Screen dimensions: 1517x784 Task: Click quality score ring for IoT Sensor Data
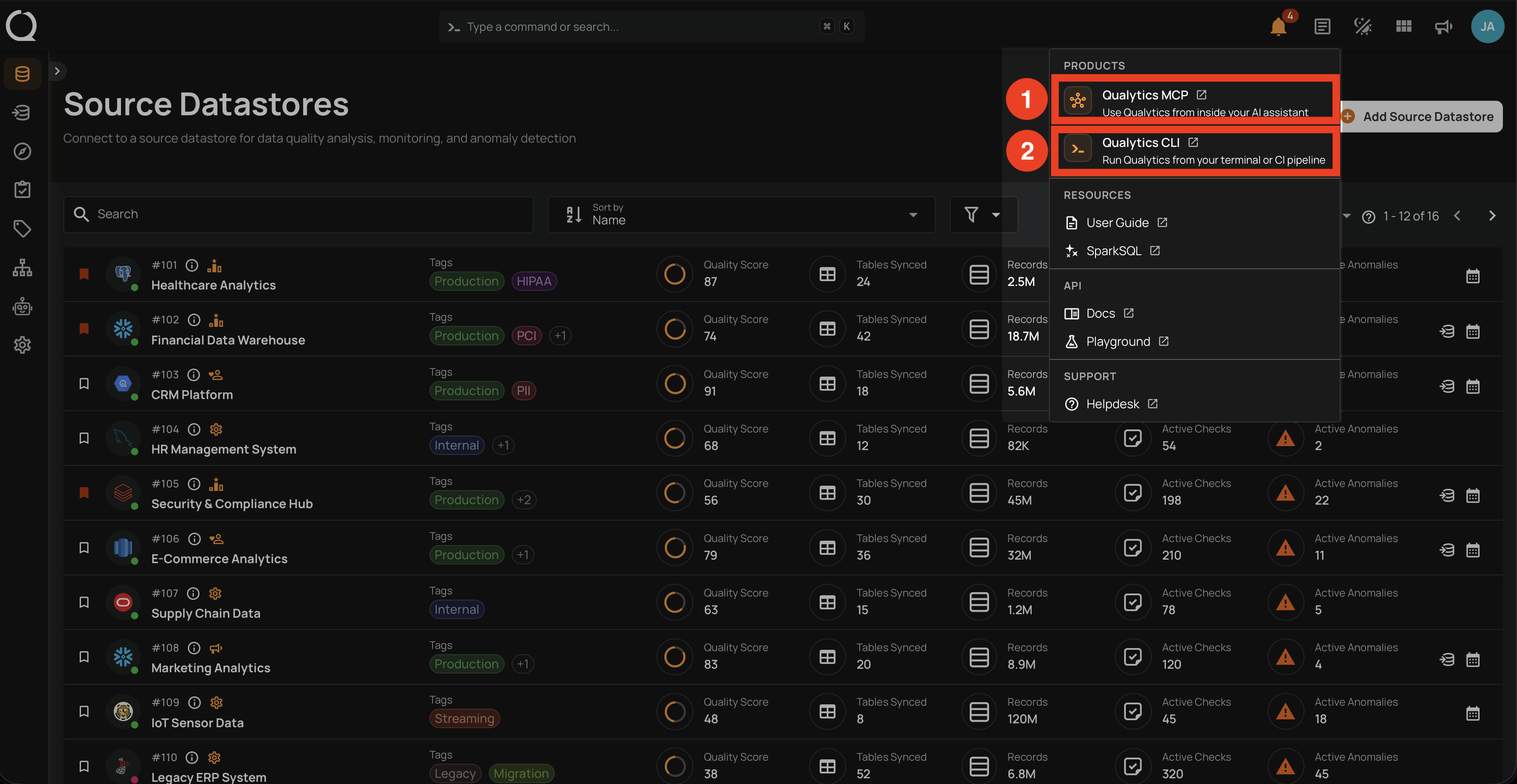click(674, 711)
